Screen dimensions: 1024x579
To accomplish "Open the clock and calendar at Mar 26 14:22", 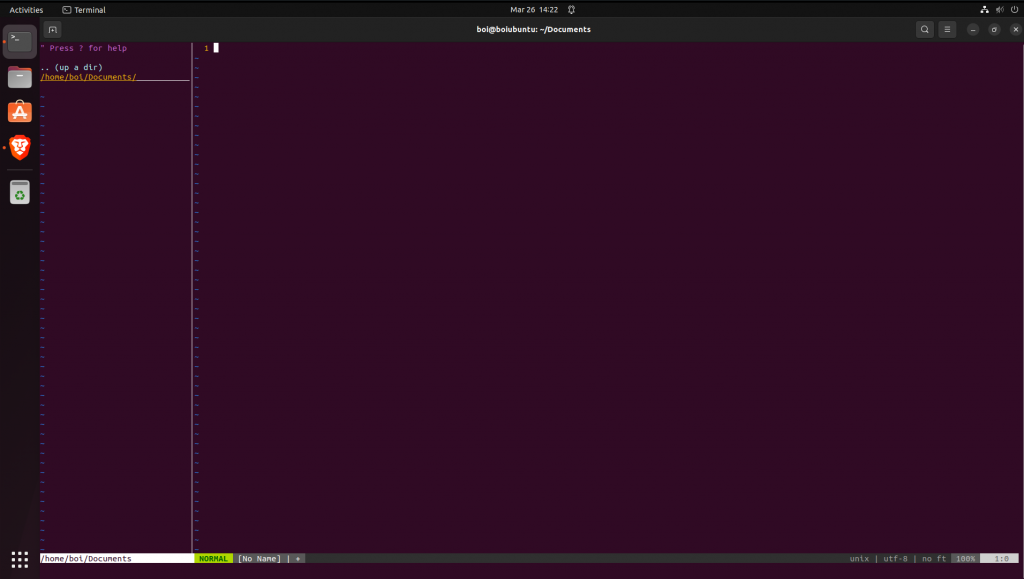I will [x=534, y=9].
